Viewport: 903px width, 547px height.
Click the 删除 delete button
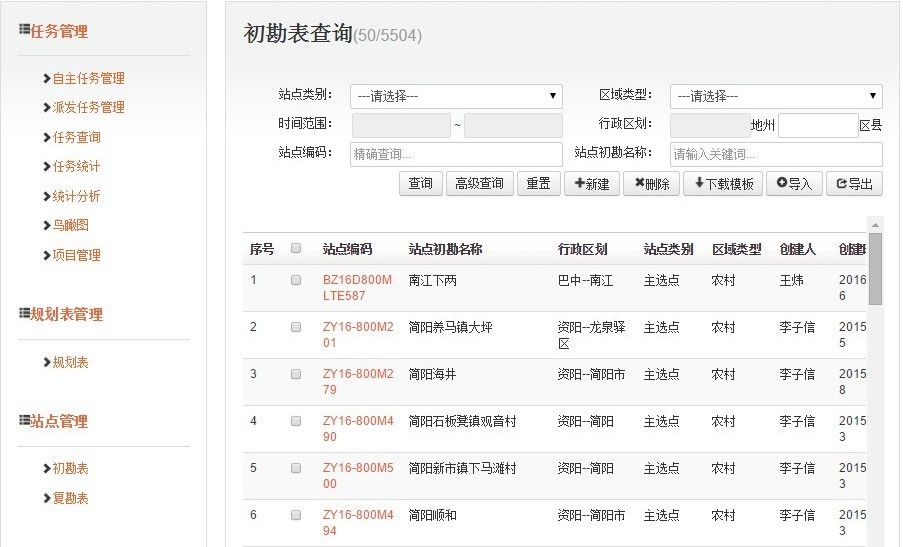(650, 184)
